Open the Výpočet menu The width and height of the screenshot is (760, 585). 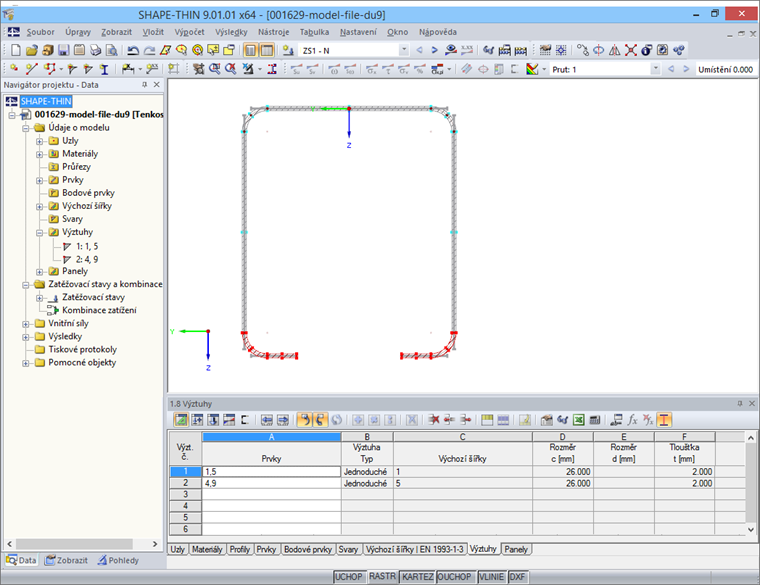pos(190,32)
